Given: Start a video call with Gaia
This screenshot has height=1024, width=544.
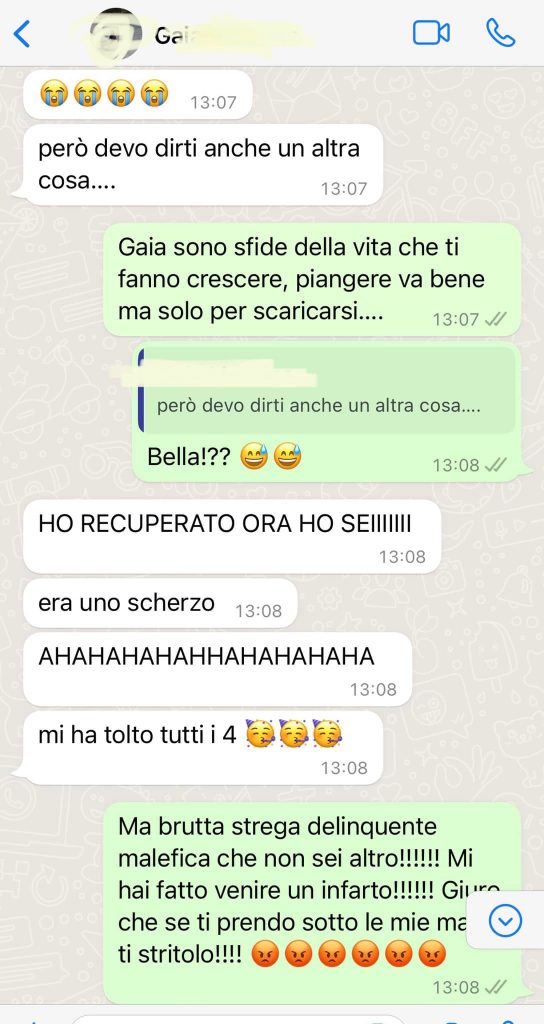Looking at the screenshot, I should coord(431,33).
